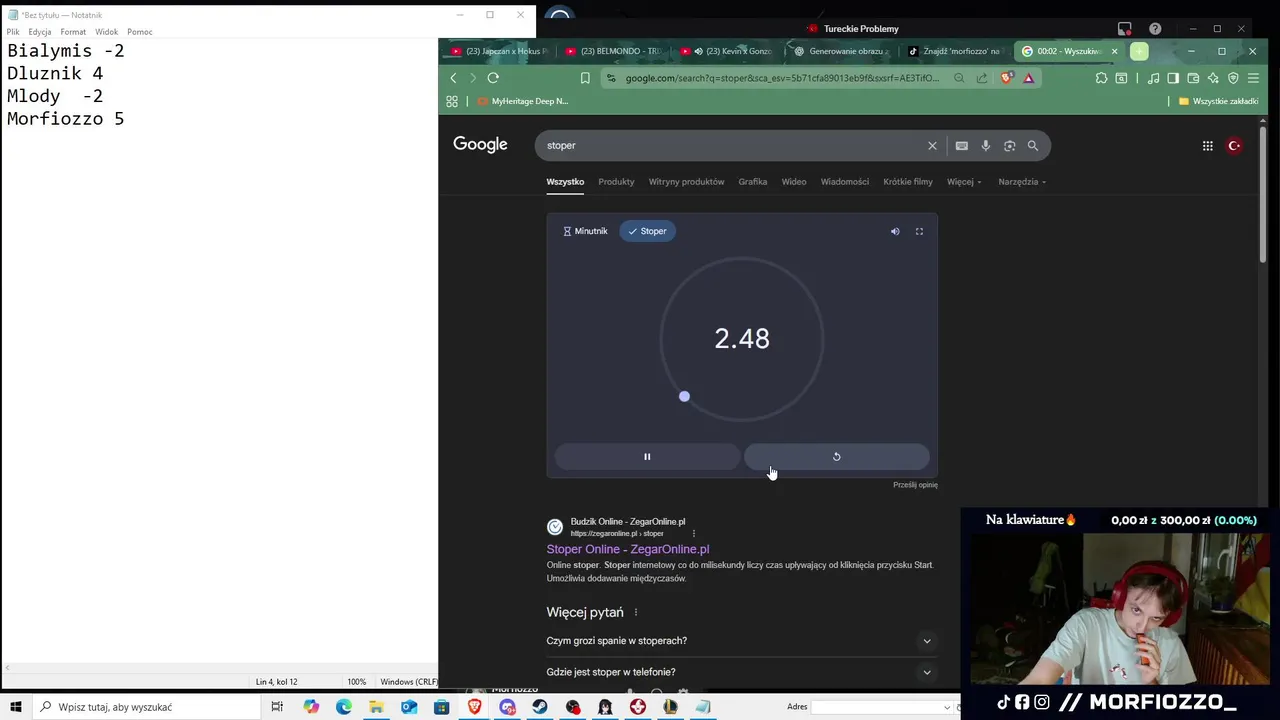Open the on-screen keyboard in search
This screenshot has width=1280, height=720.
point(962,146)
